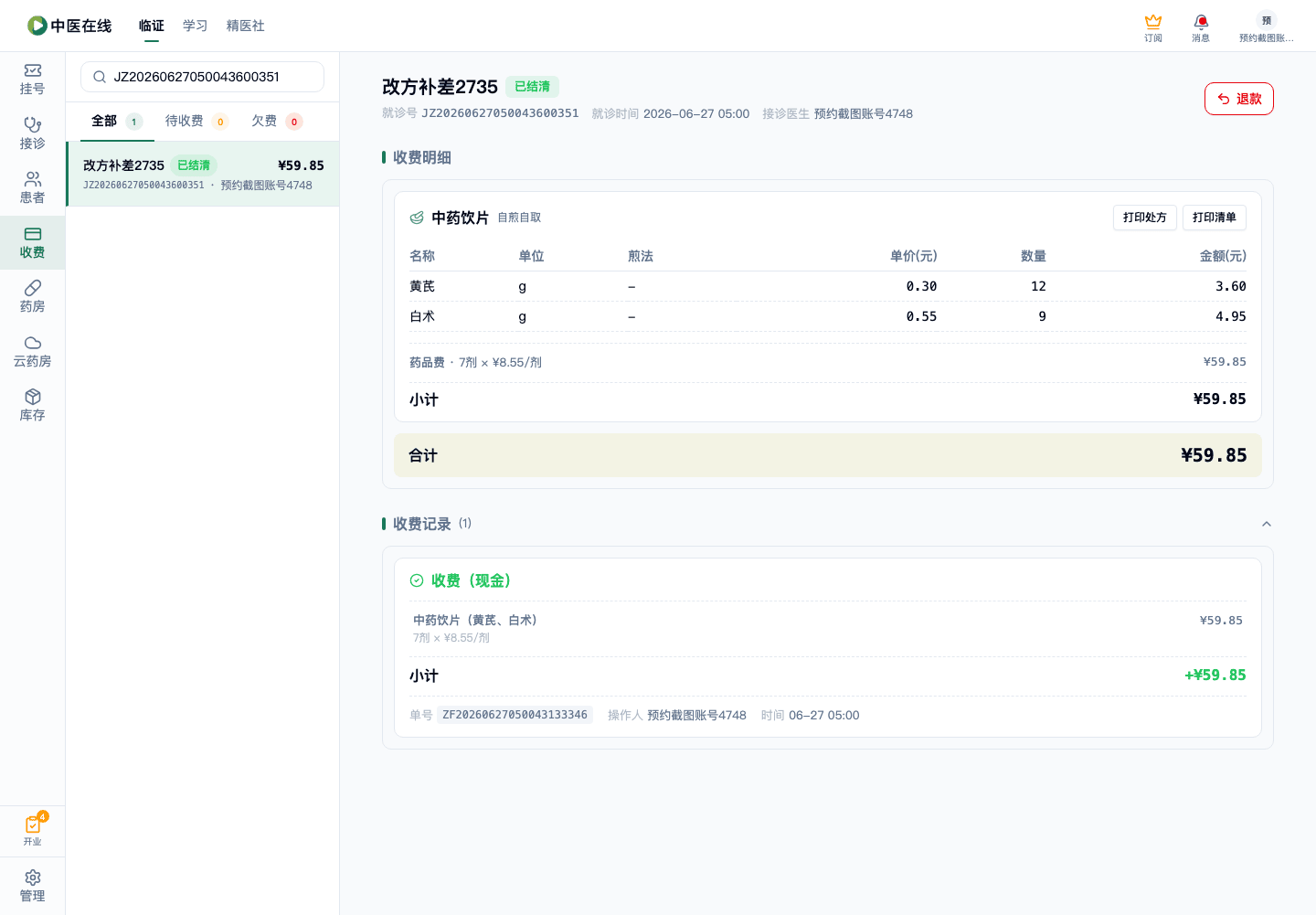Click the 开业 checklist icon

tap(33, 830)
